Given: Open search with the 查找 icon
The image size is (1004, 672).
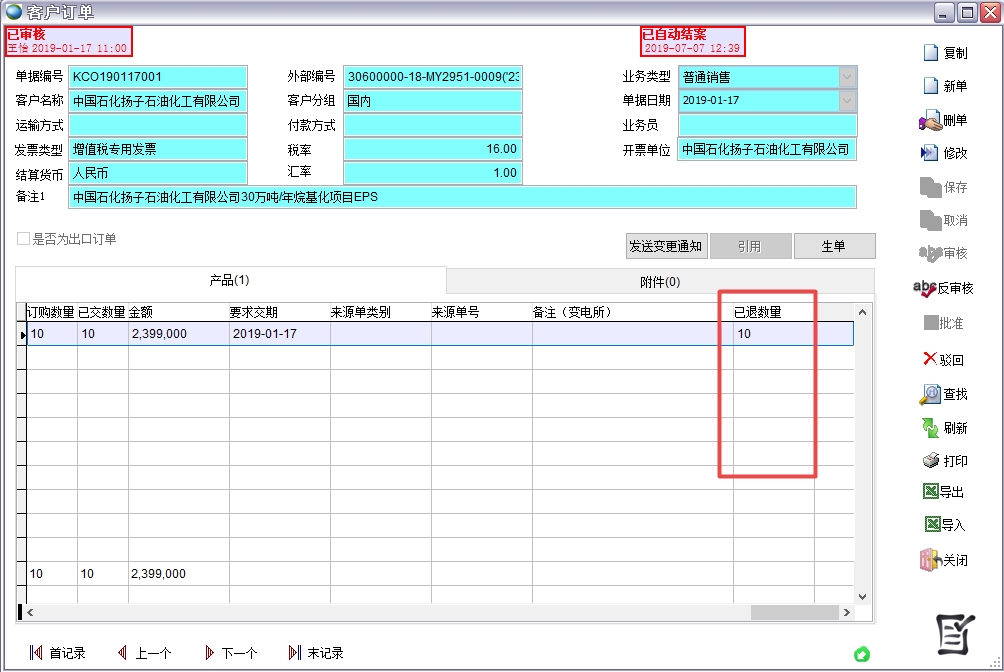Looking at the screenshot, I should pyautogui.click(x=930, y=394).
